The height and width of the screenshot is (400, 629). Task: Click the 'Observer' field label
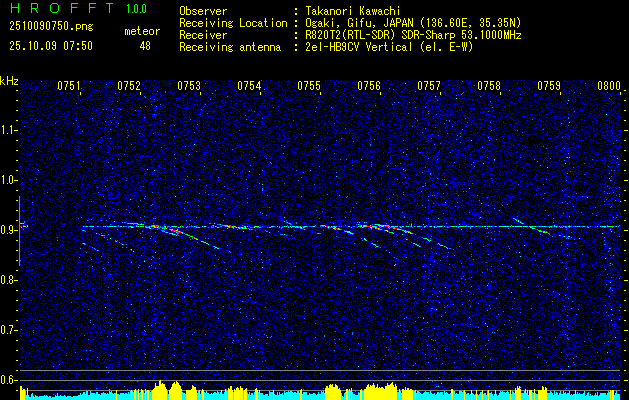(x=203, y=11)
